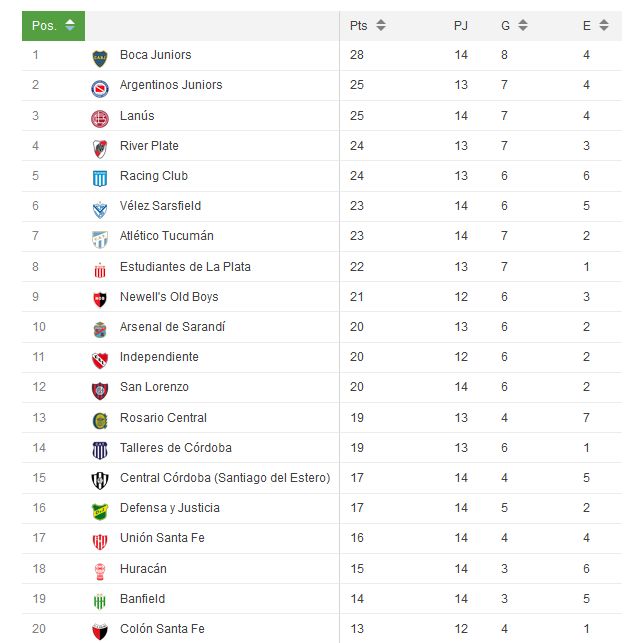Click the Vélez Sarsfield badge icon

tap(100, 210)
